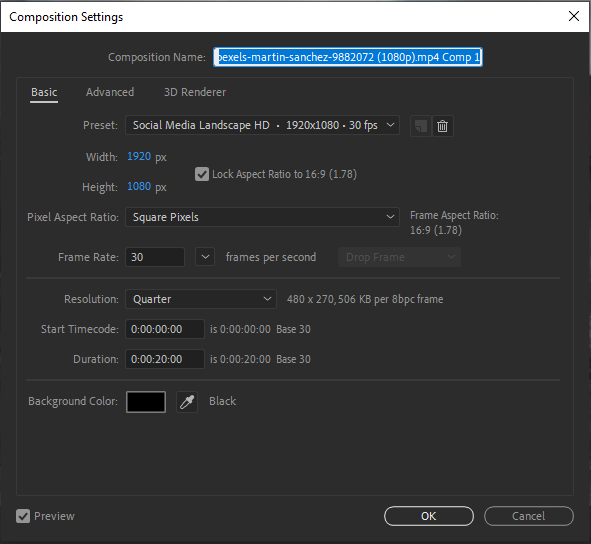This screenshot has width=591, height=544.
Task: Toggle Lock Aspect Ratio checkbox
Action: [202, 174]
